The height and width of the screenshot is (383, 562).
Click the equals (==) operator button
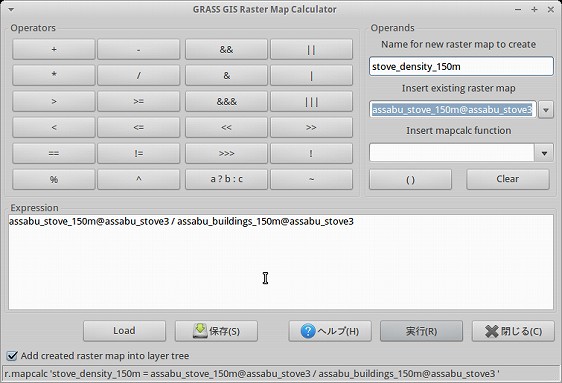tap(54, 153)
